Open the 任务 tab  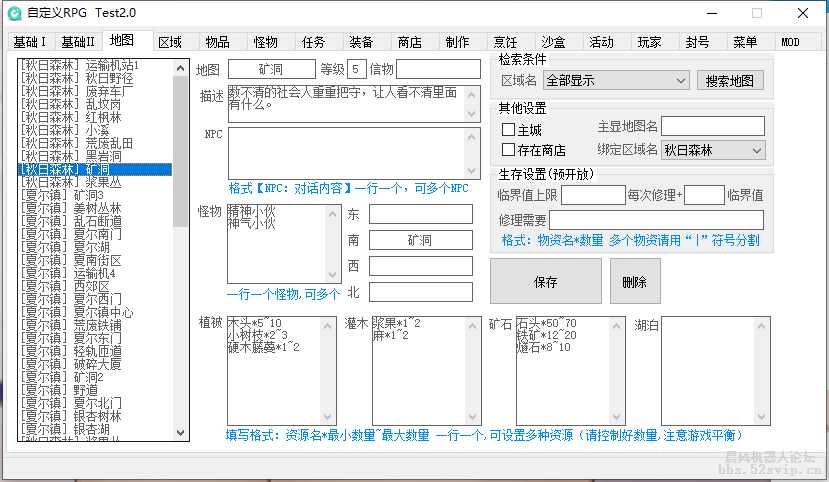314,42
